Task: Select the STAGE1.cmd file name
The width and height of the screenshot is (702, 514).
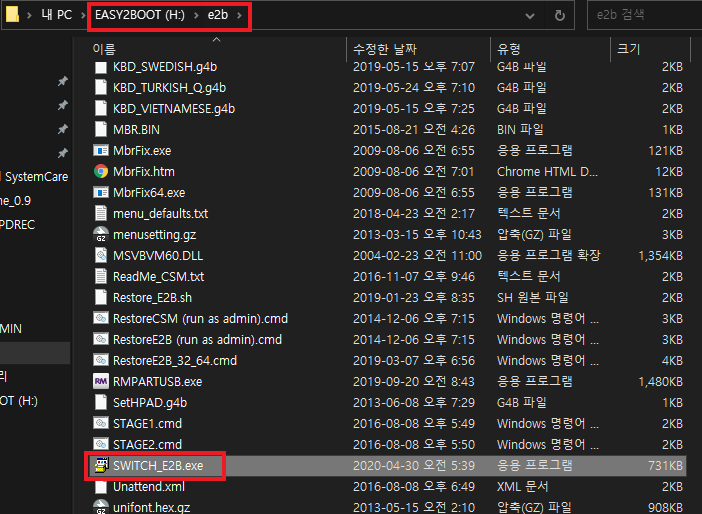Action: tap(147, 424)
